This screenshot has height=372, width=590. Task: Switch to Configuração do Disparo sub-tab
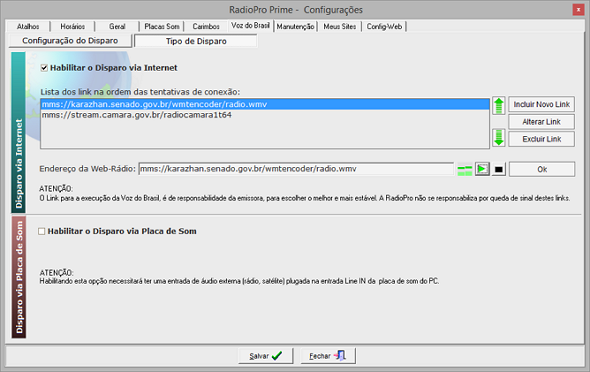(x=70, y=41)
